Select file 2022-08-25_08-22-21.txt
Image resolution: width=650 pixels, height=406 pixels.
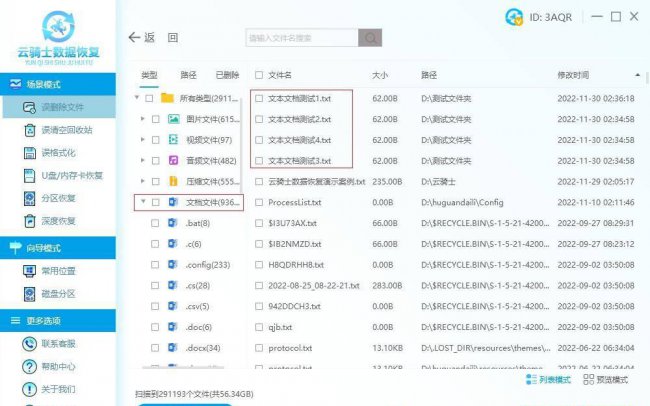[x=314, y=286]
